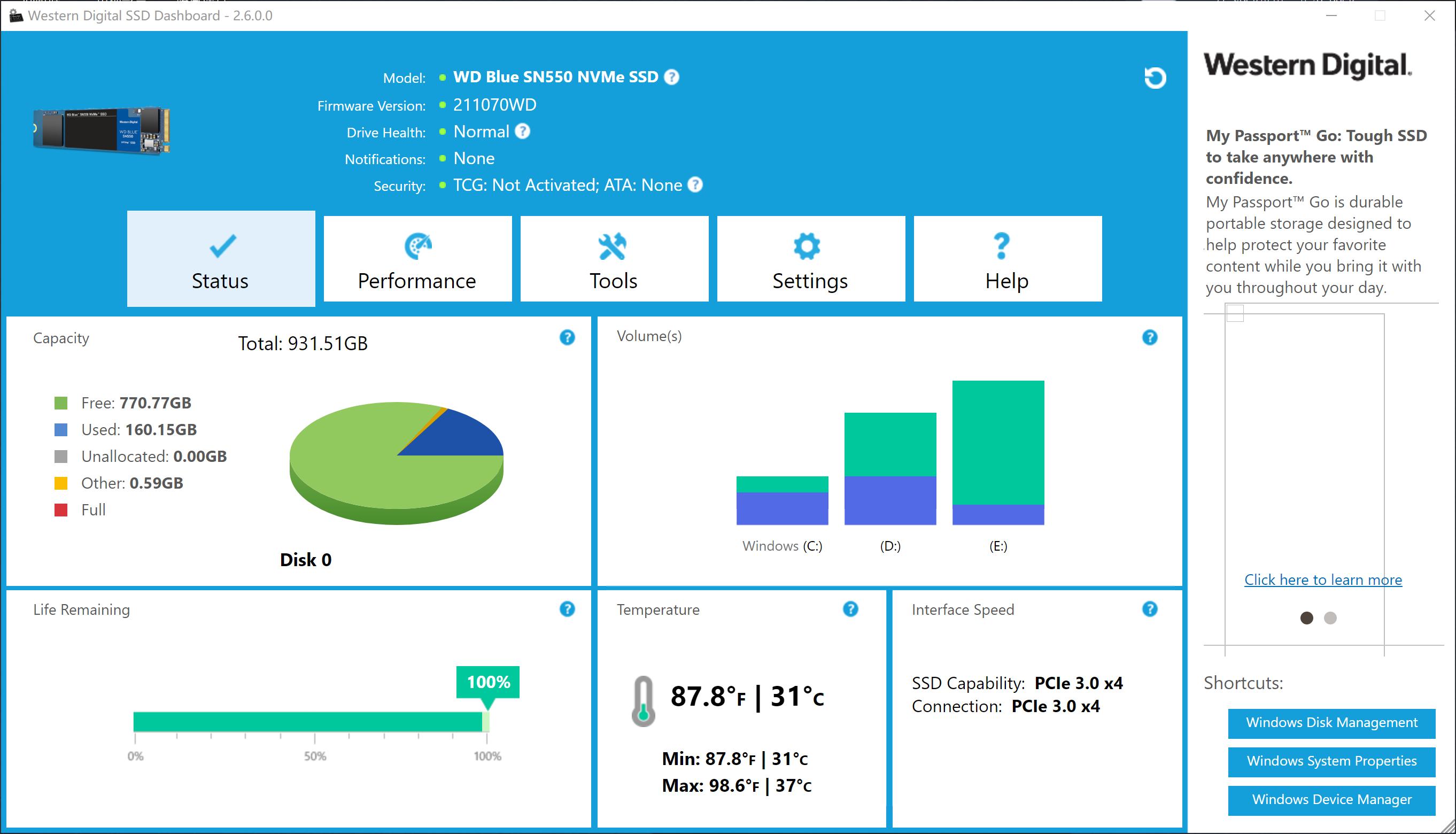The width and height of the screenshot is (1456, 834).
Task: Launch Windows System Properties shortcut
Action: pyautogui.click(x=1331, y=761)
